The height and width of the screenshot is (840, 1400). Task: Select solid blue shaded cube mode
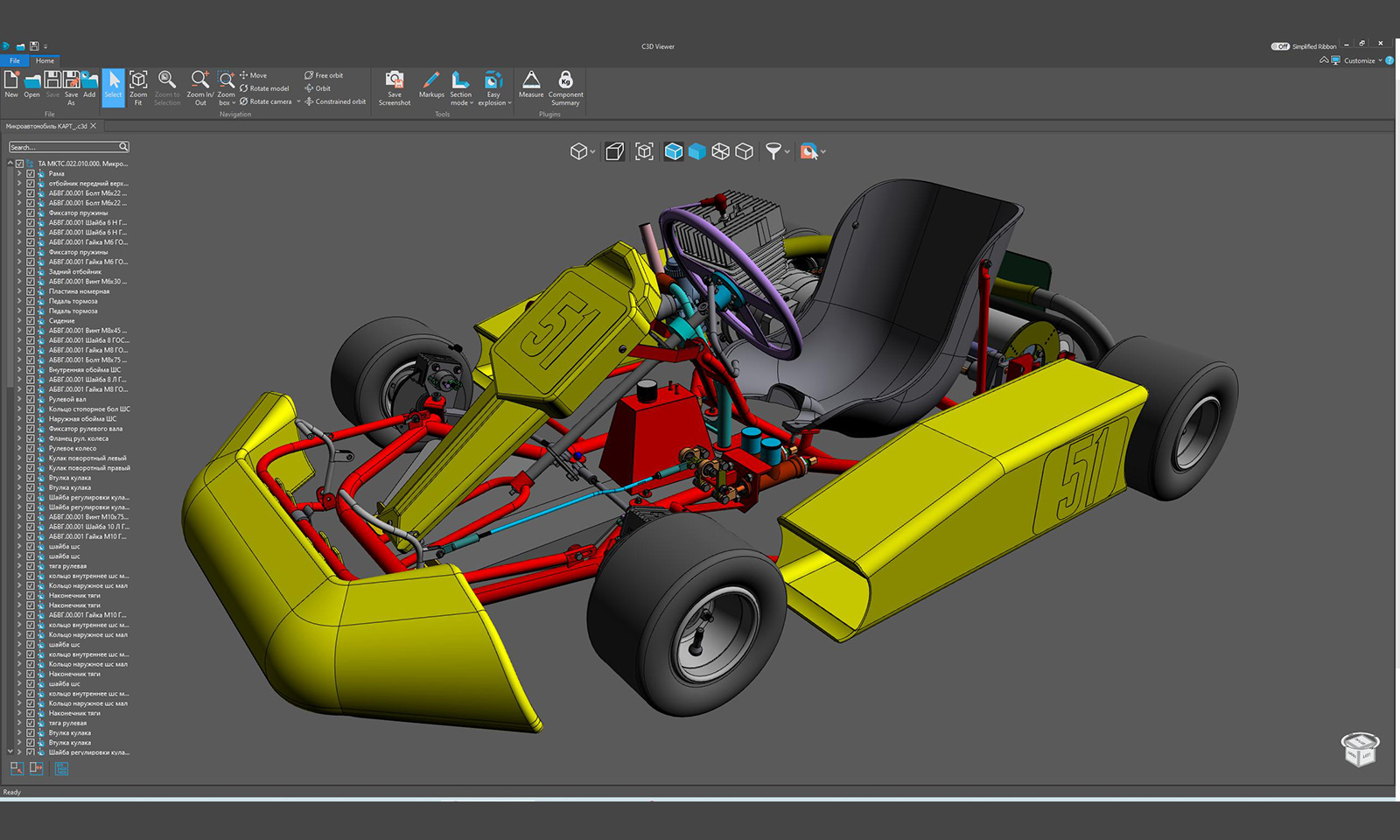pos(697,151)
